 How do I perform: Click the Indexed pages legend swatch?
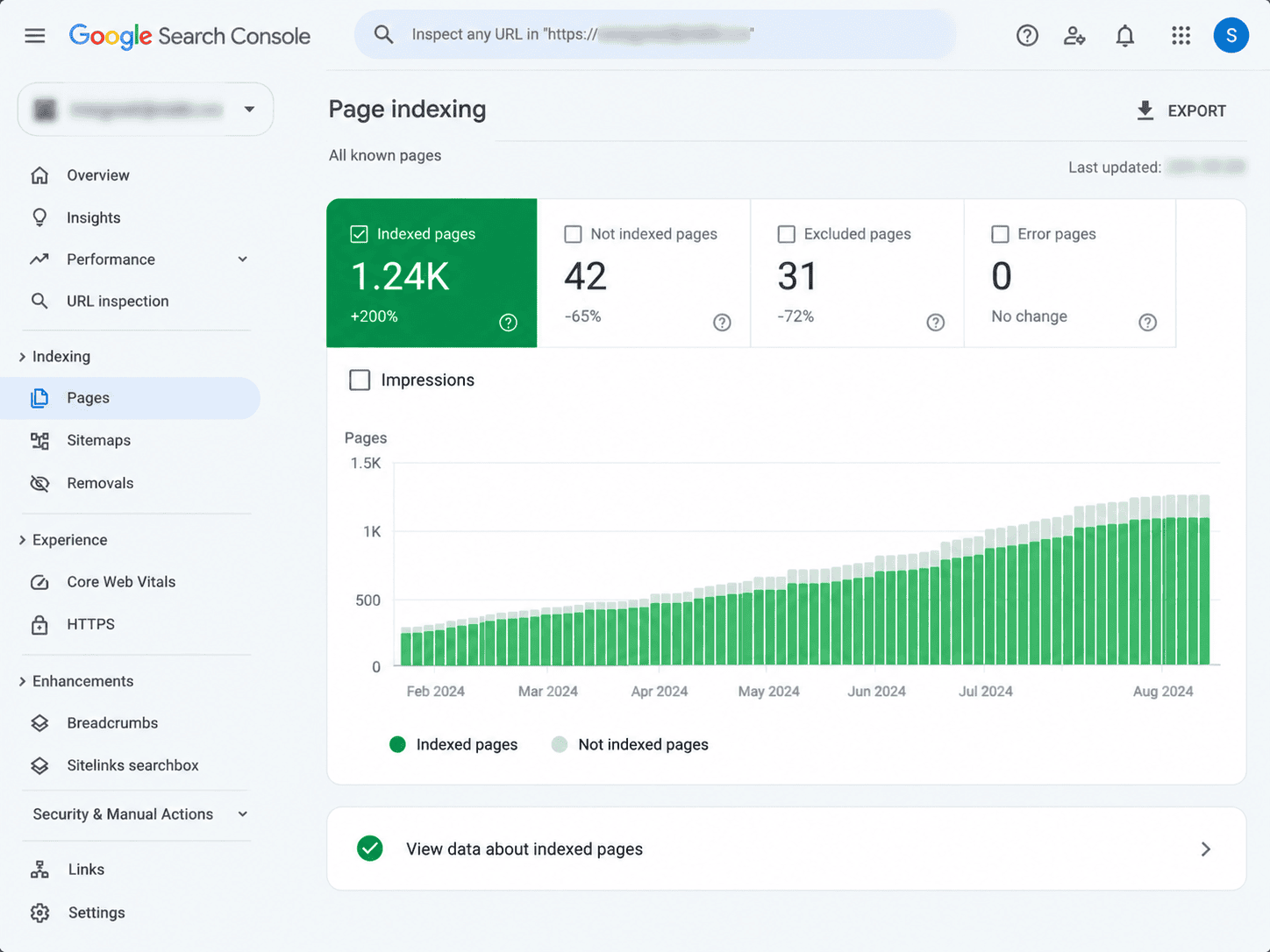click(397, 744)
